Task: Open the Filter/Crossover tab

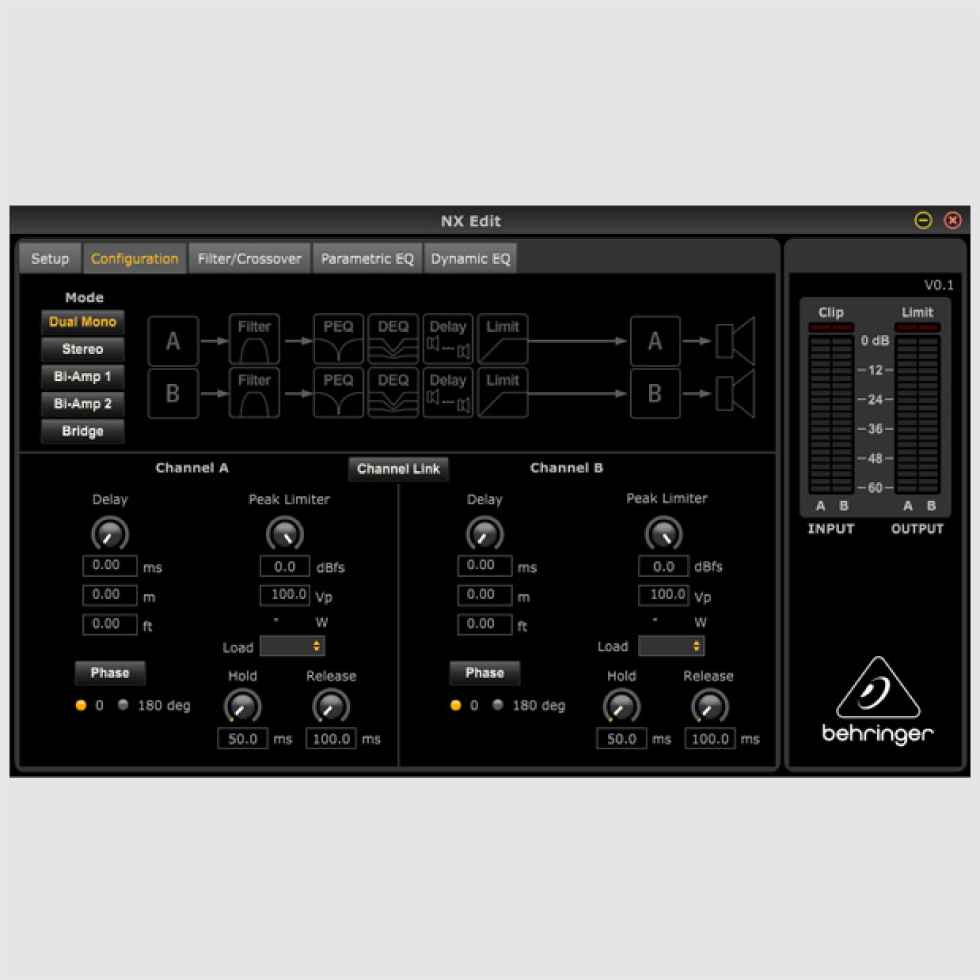Action: 248,258
